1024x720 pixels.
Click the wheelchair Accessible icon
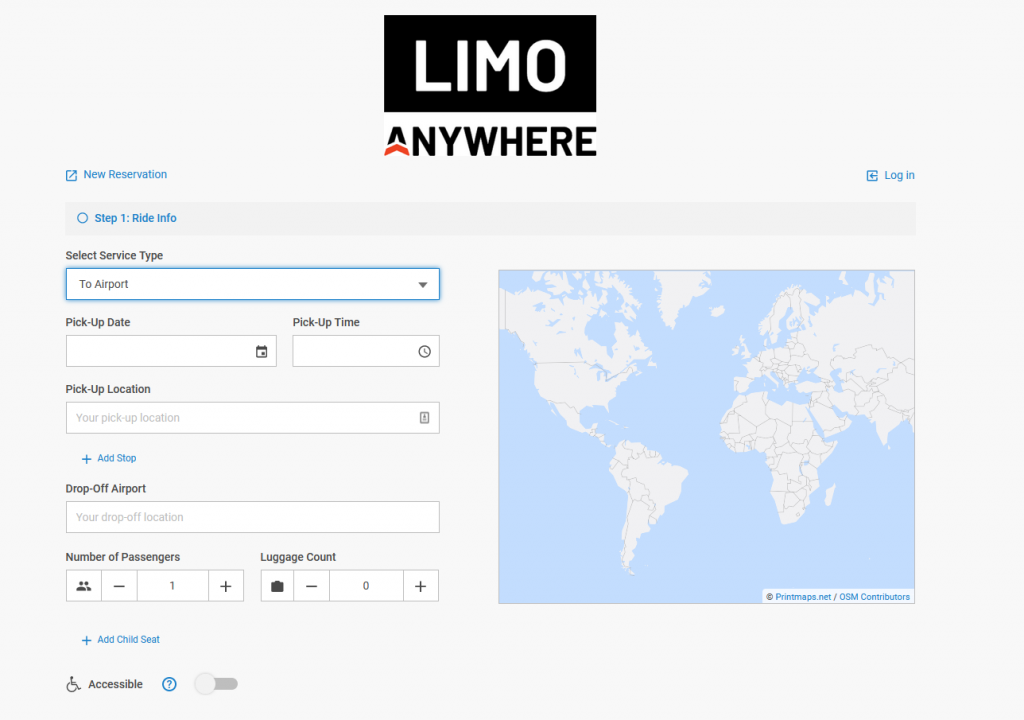[x=73, y=684]
